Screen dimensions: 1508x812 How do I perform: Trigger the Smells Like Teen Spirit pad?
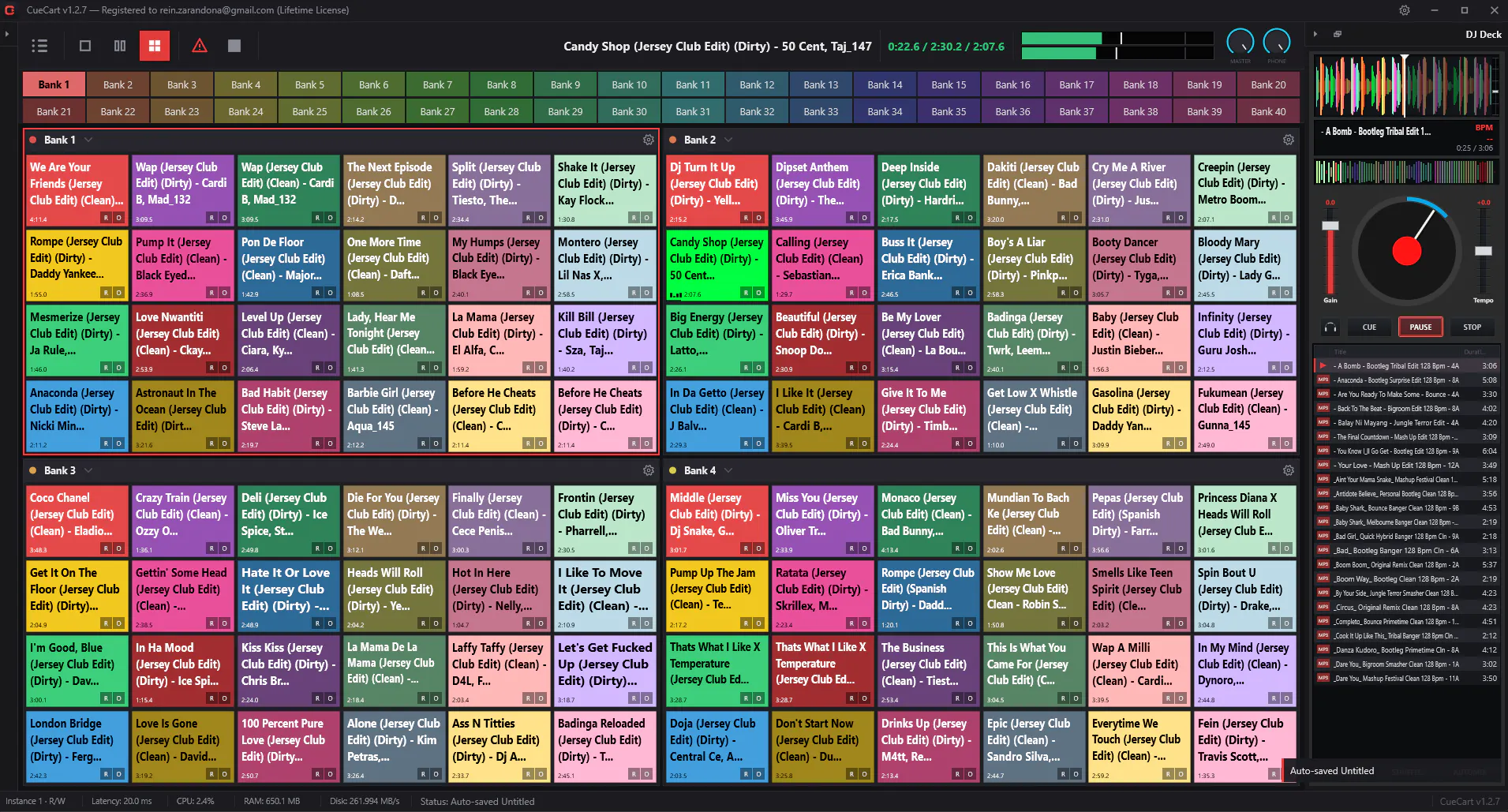tap(1139, 595)
